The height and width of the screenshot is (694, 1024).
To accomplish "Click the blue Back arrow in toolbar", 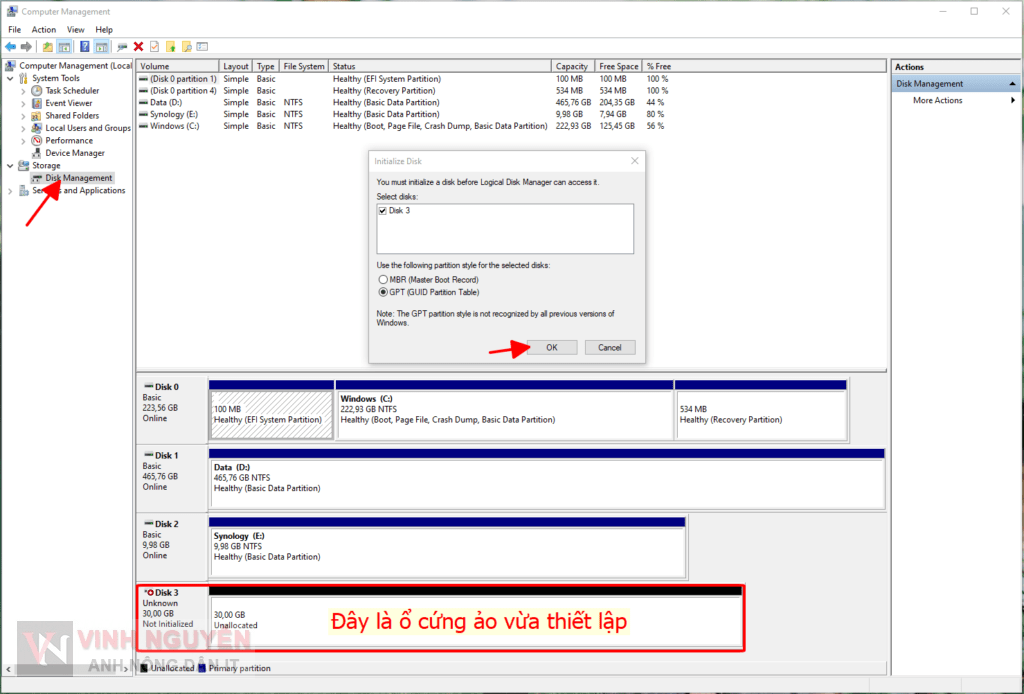I will point(11,47).
